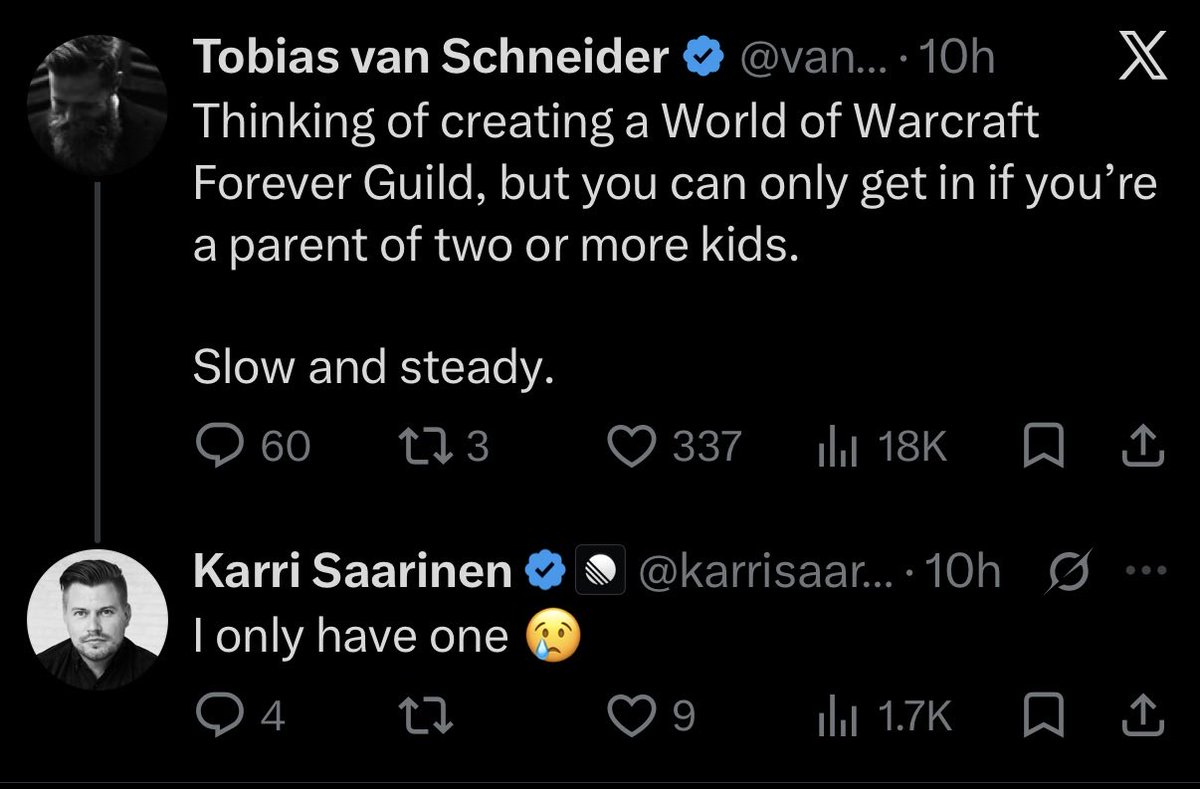Open Tobias van Schneider's profile name

431,59
